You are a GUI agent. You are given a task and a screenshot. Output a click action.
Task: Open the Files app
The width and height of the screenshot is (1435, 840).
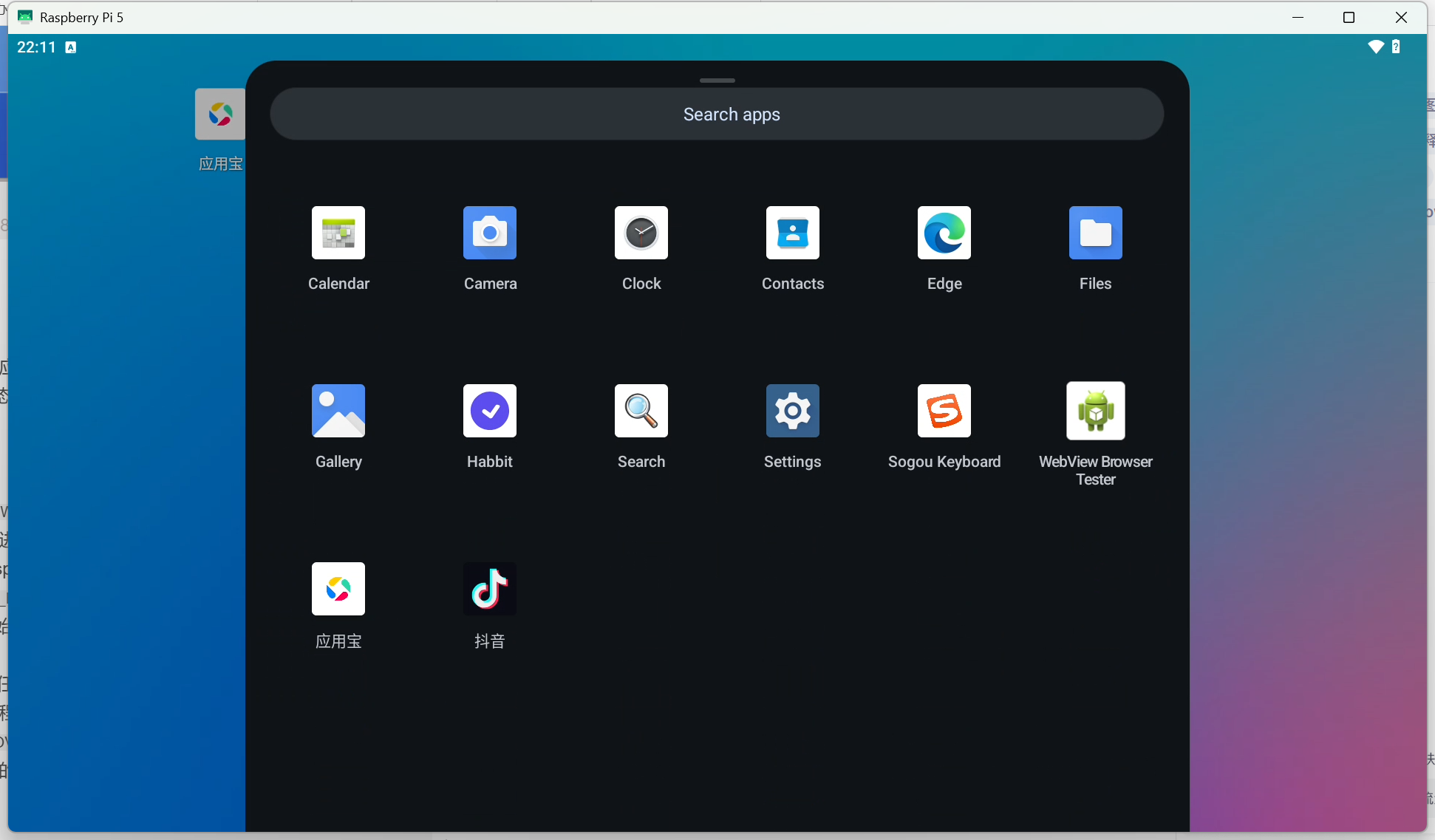(x=1095, y=233)
